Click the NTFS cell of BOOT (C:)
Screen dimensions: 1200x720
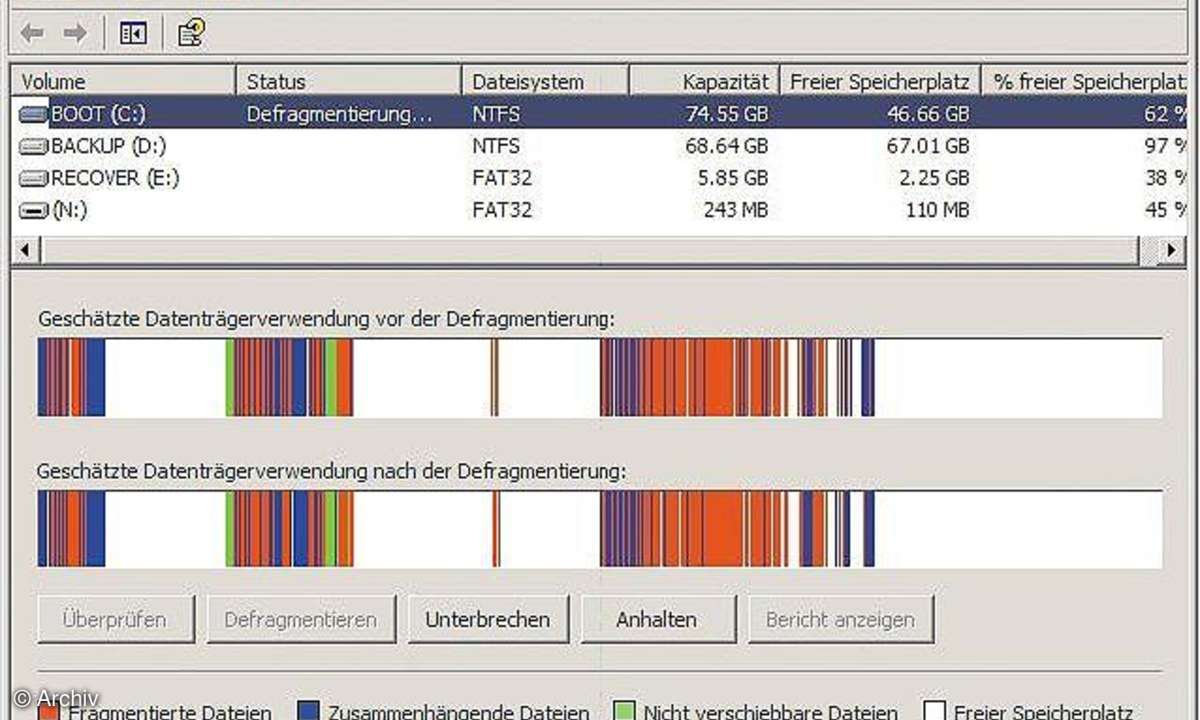496,114
